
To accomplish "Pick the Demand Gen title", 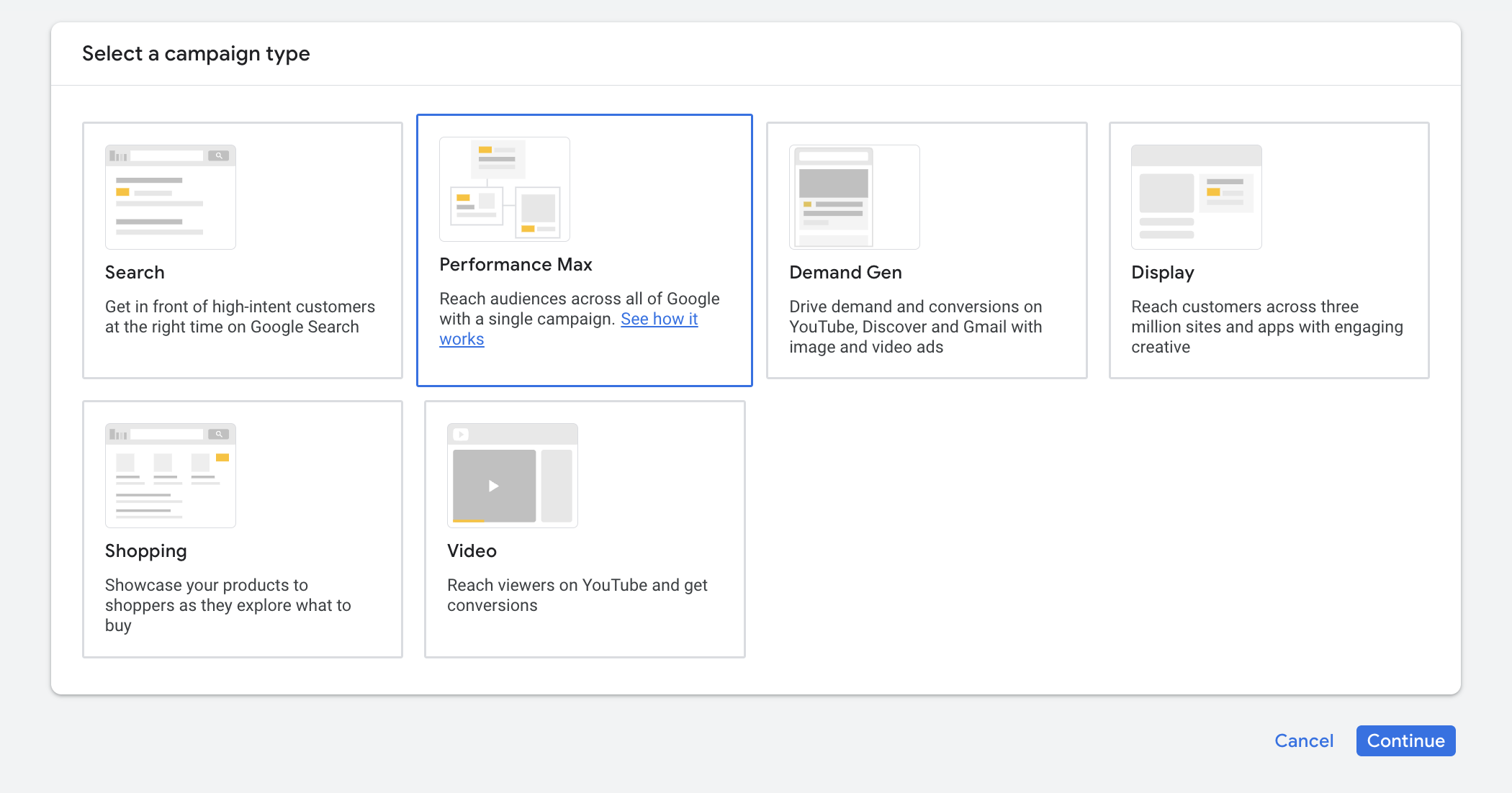I will (845, 273).
